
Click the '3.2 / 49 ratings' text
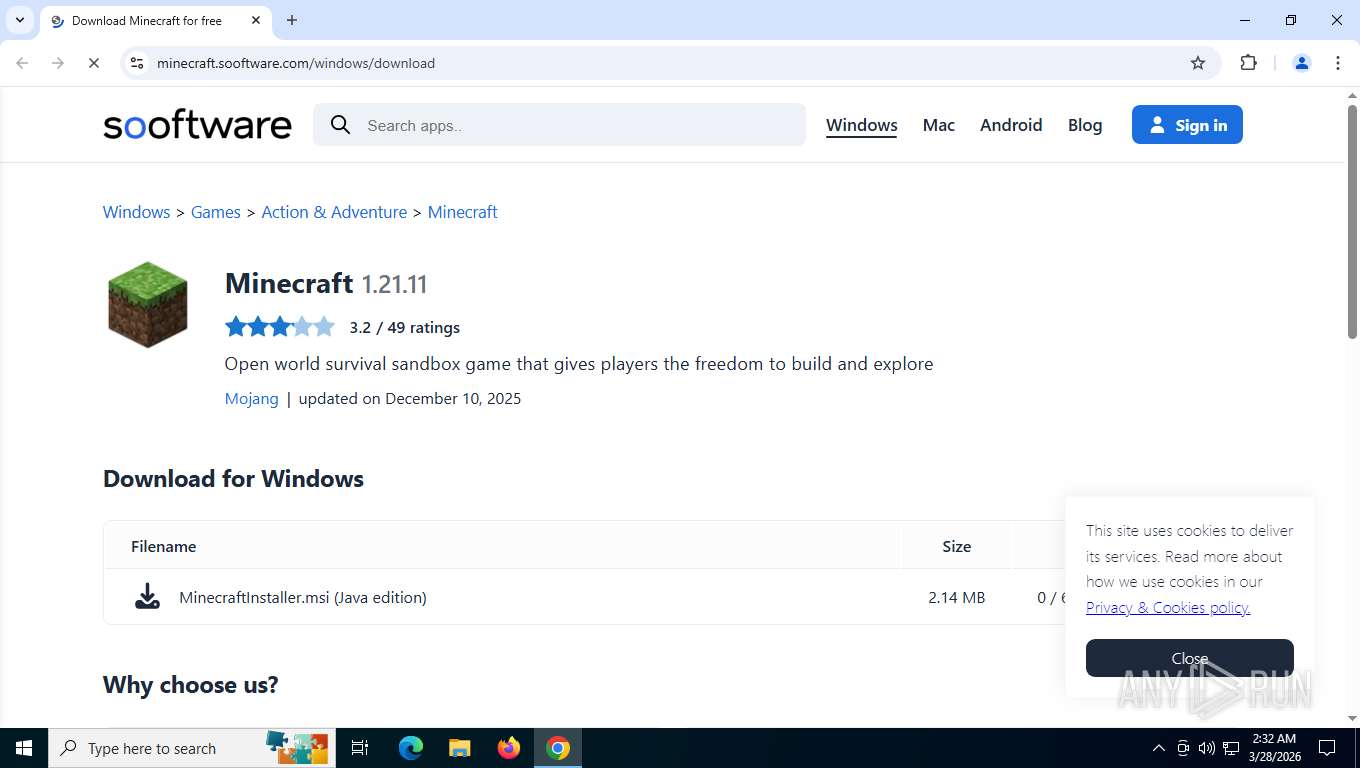click(405, 327)
